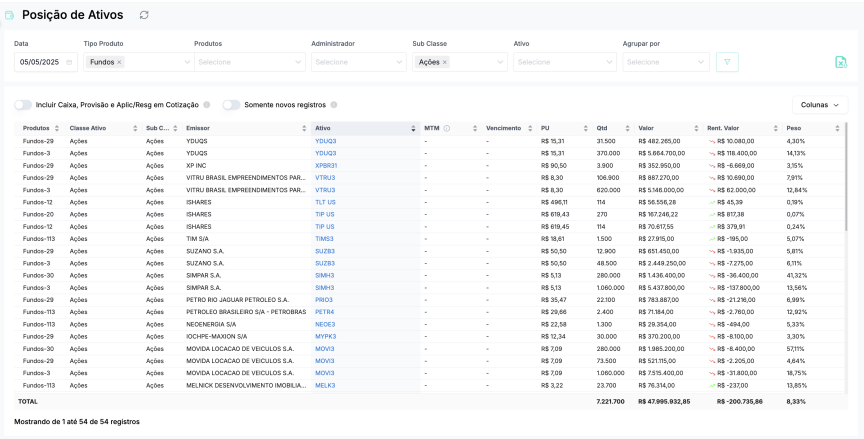864x439 pixels.
Task: Click the XP INC issuer cell
Action: pyautogui.click(x=196, y=166)
